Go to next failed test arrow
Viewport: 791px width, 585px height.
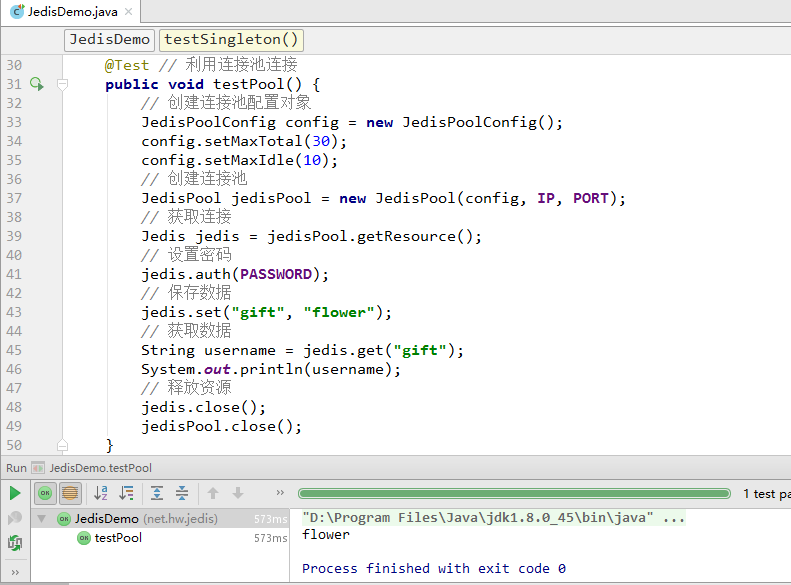(238, 493)
